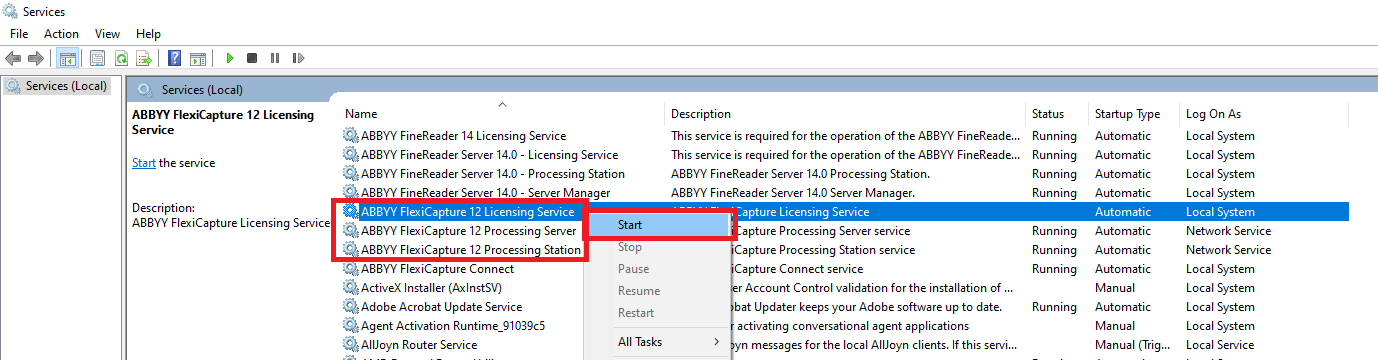1378x360 pixels.
Task: Select ABBYY FineReader 14 Licensing Service row
Action: 463,136
